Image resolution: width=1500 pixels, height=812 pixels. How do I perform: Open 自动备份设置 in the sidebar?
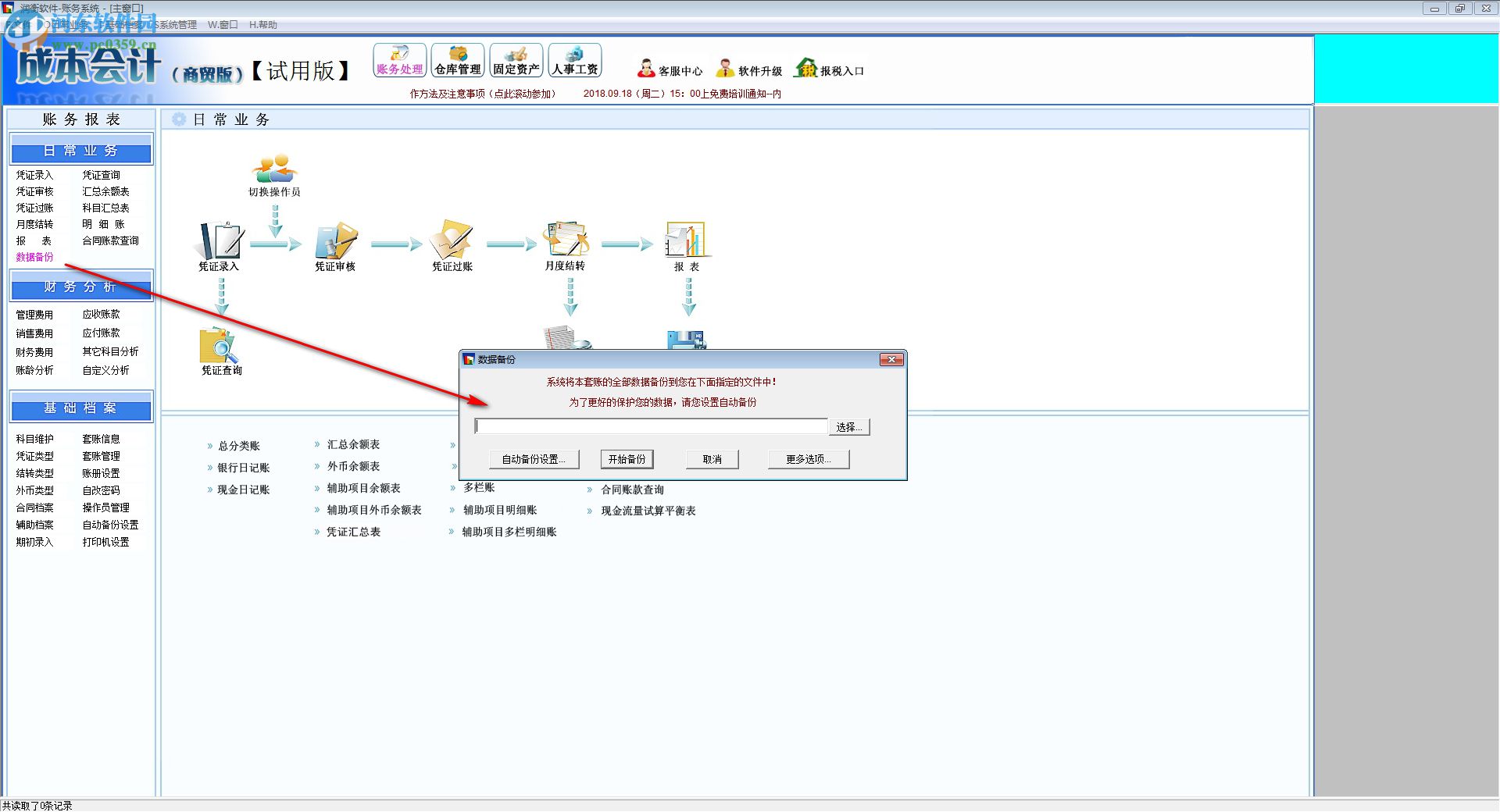[111, 525]
